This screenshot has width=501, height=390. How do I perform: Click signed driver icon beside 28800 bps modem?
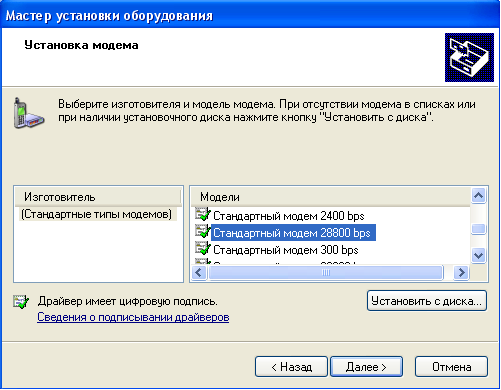(203, 232)
